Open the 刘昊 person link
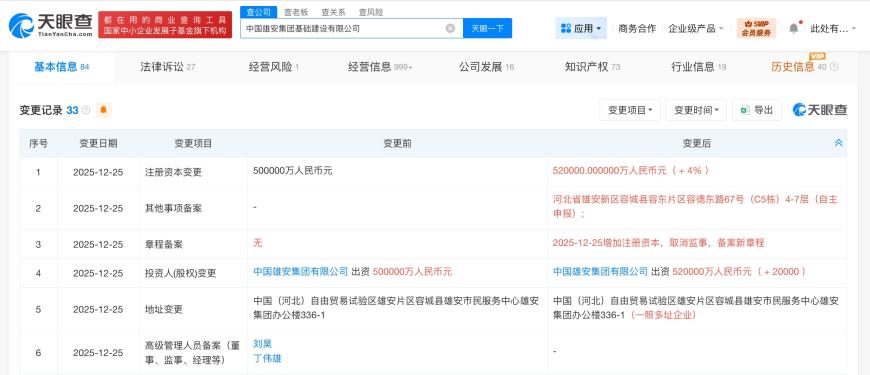This screenshot has height=375, width=870. point(262,344)
